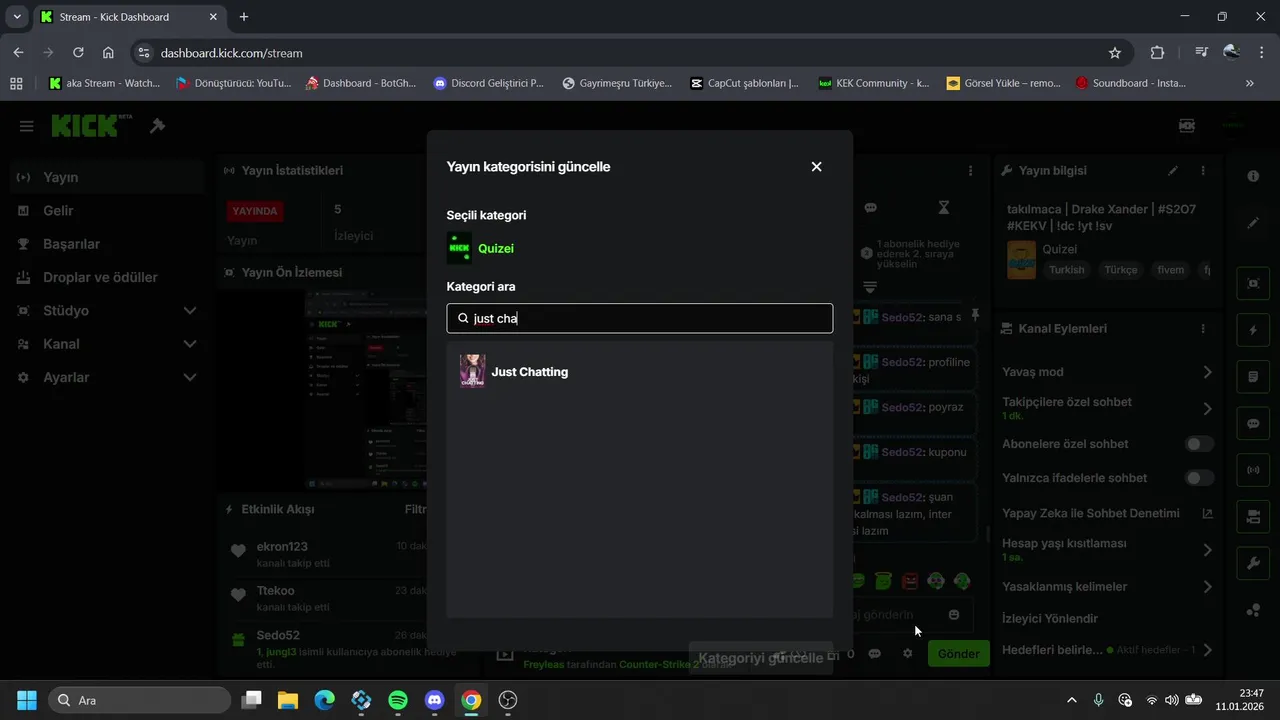Viewport: 1280px width, 720px height.
Task: Edit stream info with the pencil icon
Action: point(1173,171)
